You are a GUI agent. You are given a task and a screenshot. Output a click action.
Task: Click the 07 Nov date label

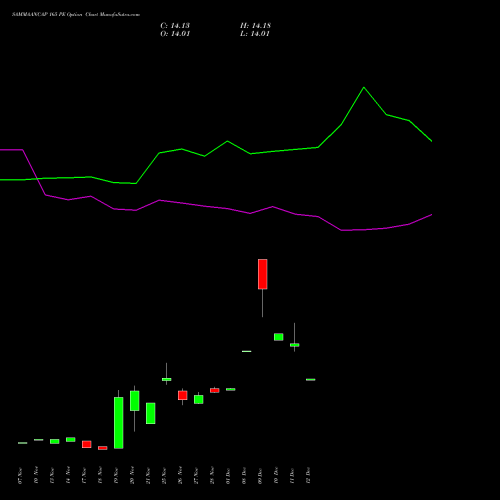20,476
